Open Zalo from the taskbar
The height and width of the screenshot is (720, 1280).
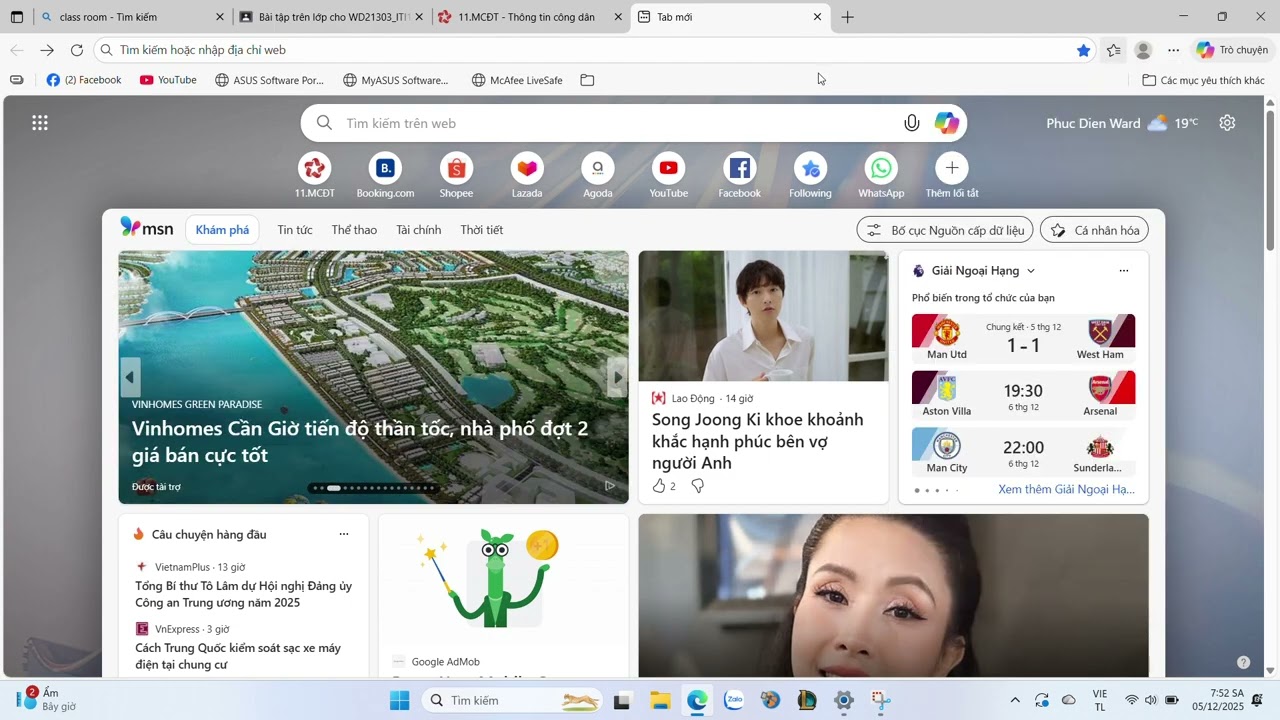[x=733, y=700]
